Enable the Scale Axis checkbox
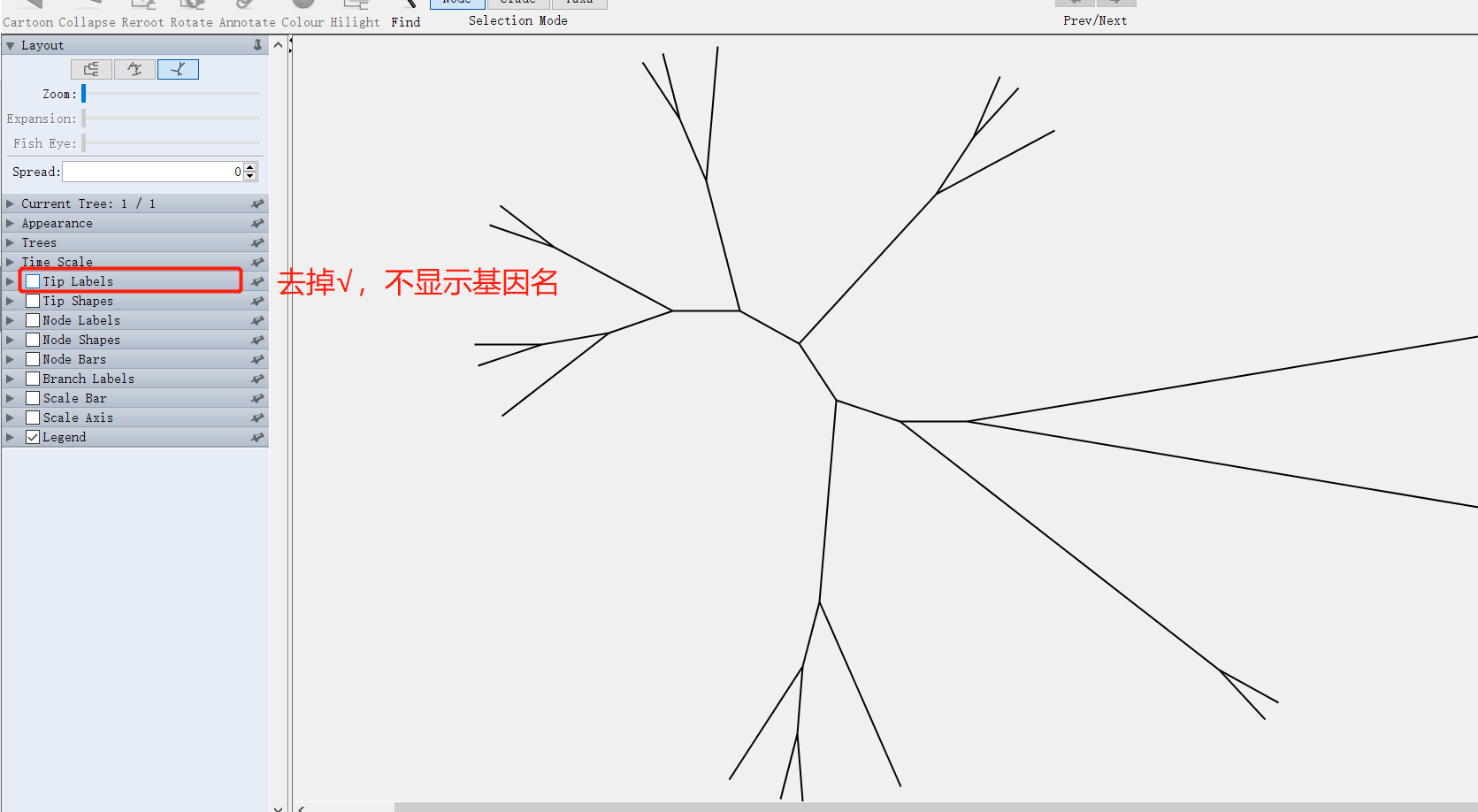 [x=33, y=417]
